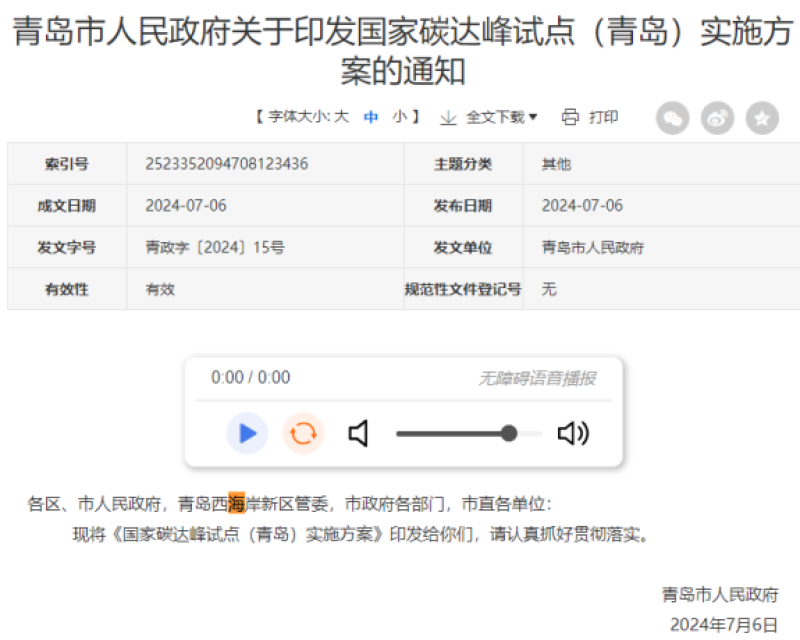The height and width of the screenshot is (640, 800).
Task: Share the article via the WeChat icon
Action: (x=673, y=117)
